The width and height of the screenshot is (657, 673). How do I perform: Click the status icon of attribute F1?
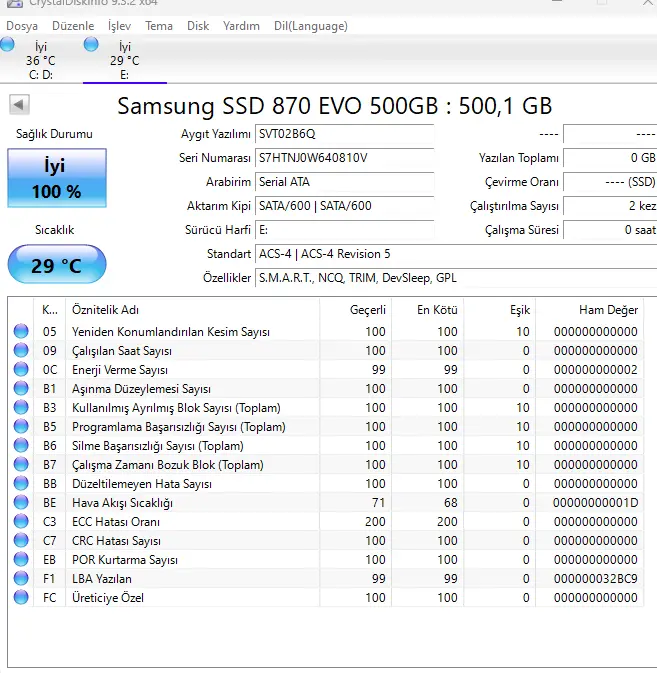(x=21, y=578)
